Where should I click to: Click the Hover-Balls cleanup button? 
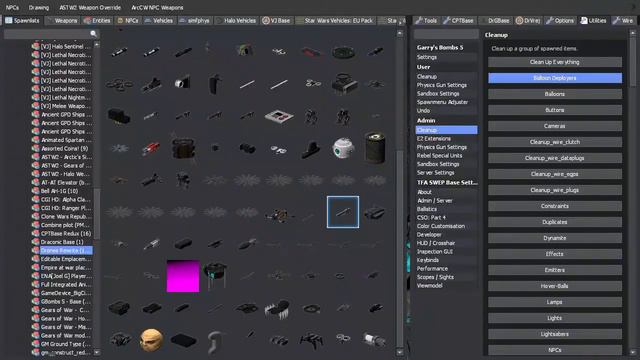pyautogui.click(x=555, y=286)
